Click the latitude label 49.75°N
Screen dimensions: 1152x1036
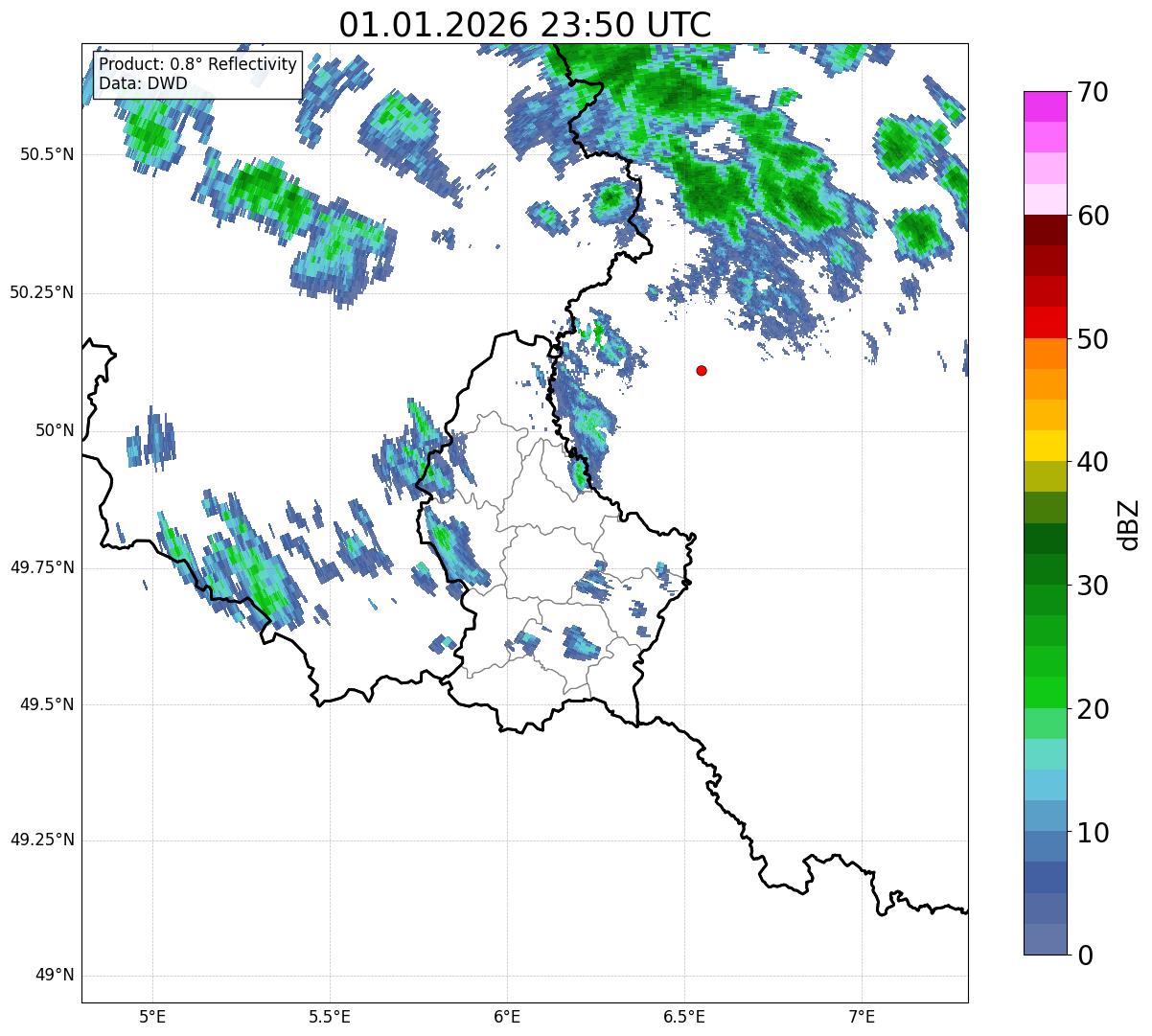tap(42, 567)
